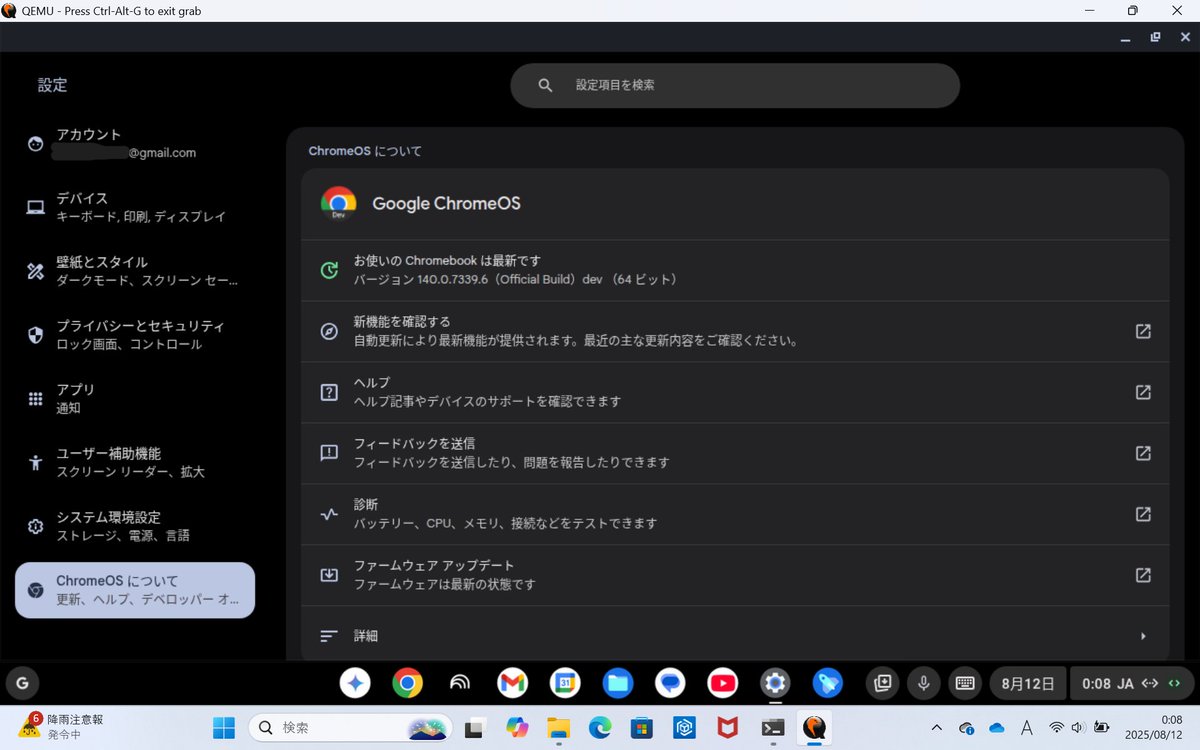The height and width of the screenshot is (750, 1200).
Task: Select the ChromeOS について sidebar item
Action: 135,590
